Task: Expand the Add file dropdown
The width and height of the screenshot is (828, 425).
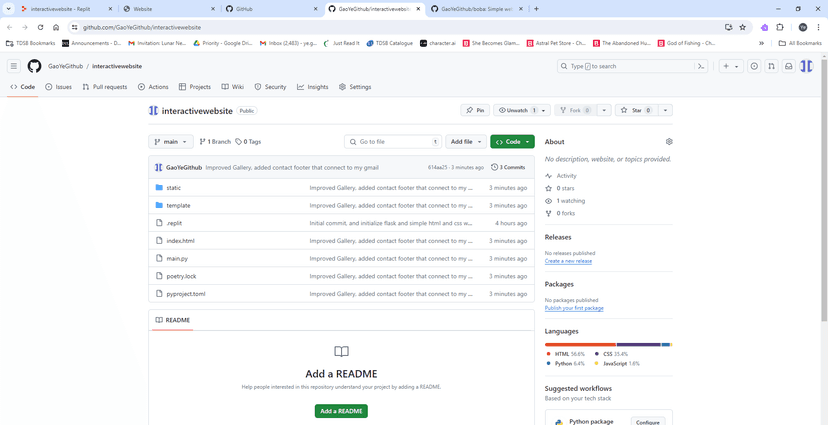Action: click(465, 142)
